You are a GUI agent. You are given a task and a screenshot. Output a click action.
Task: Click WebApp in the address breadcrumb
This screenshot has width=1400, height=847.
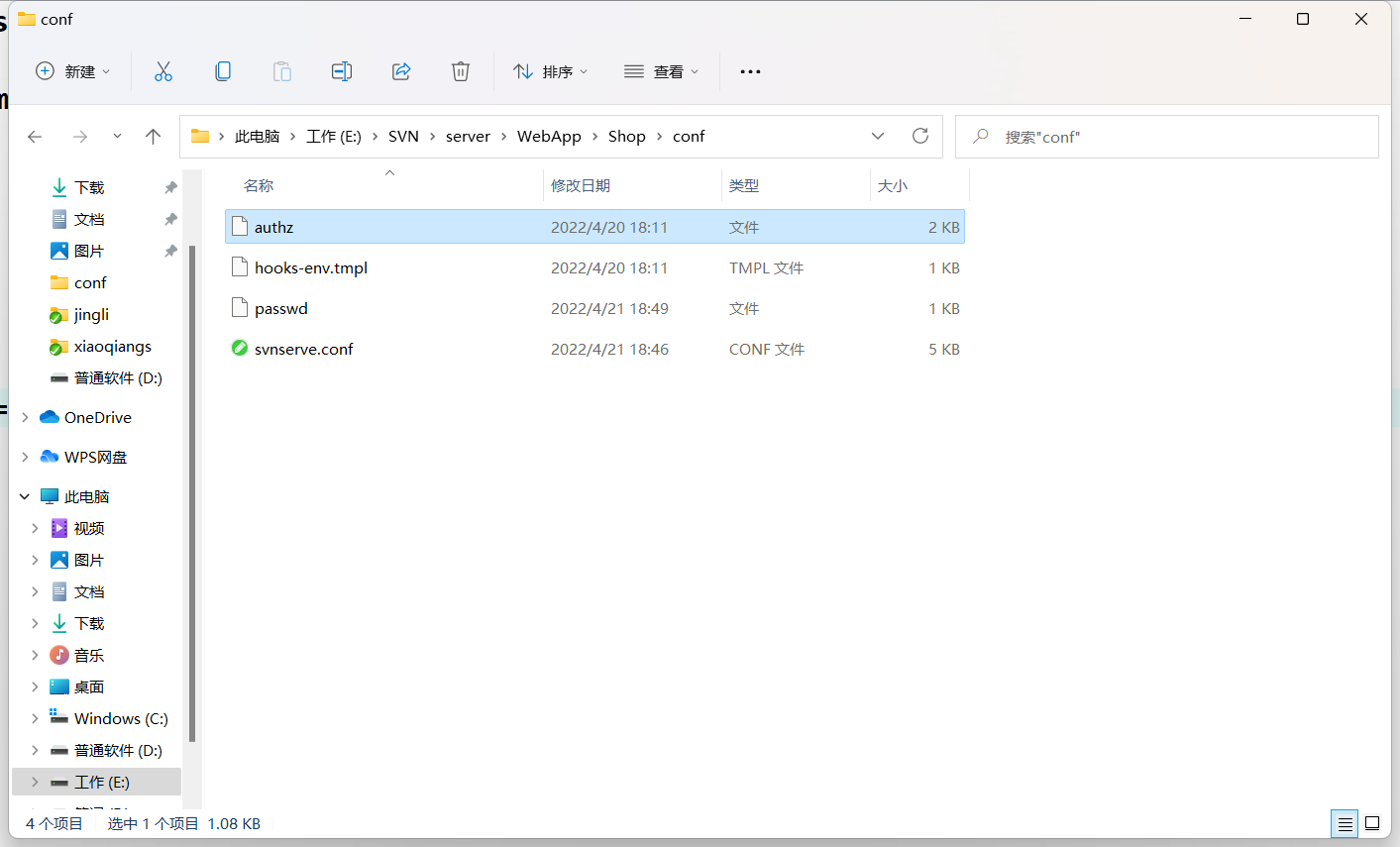[549, 137]
